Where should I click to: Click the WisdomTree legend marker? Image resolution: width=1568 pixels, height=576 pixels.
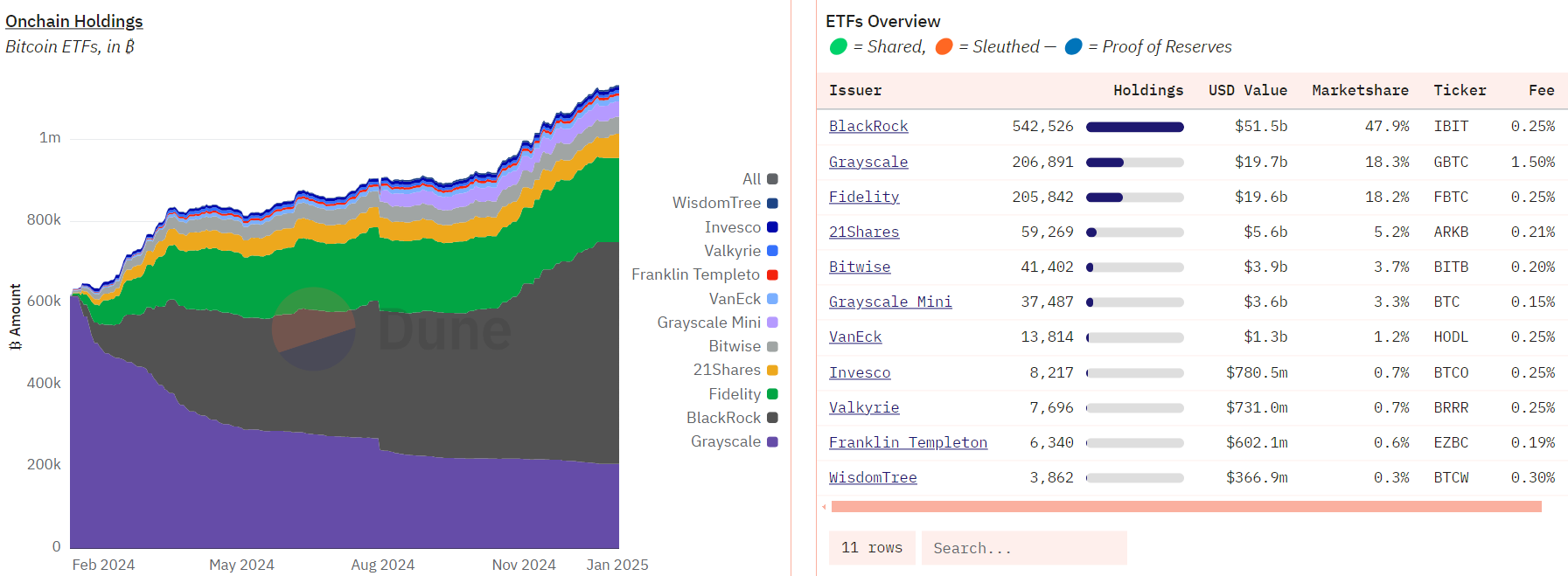[x=772, y=204]
